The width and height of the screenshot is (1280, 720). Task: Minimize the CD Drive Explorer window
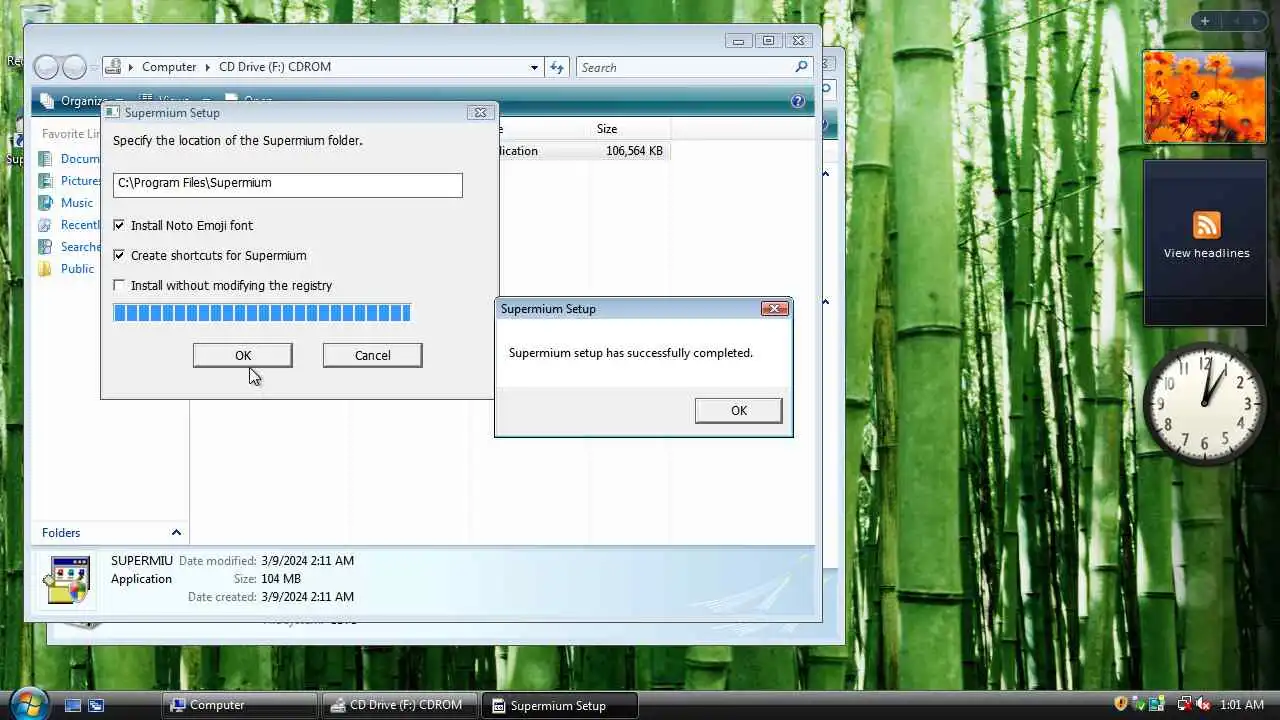tap(739, 41)
